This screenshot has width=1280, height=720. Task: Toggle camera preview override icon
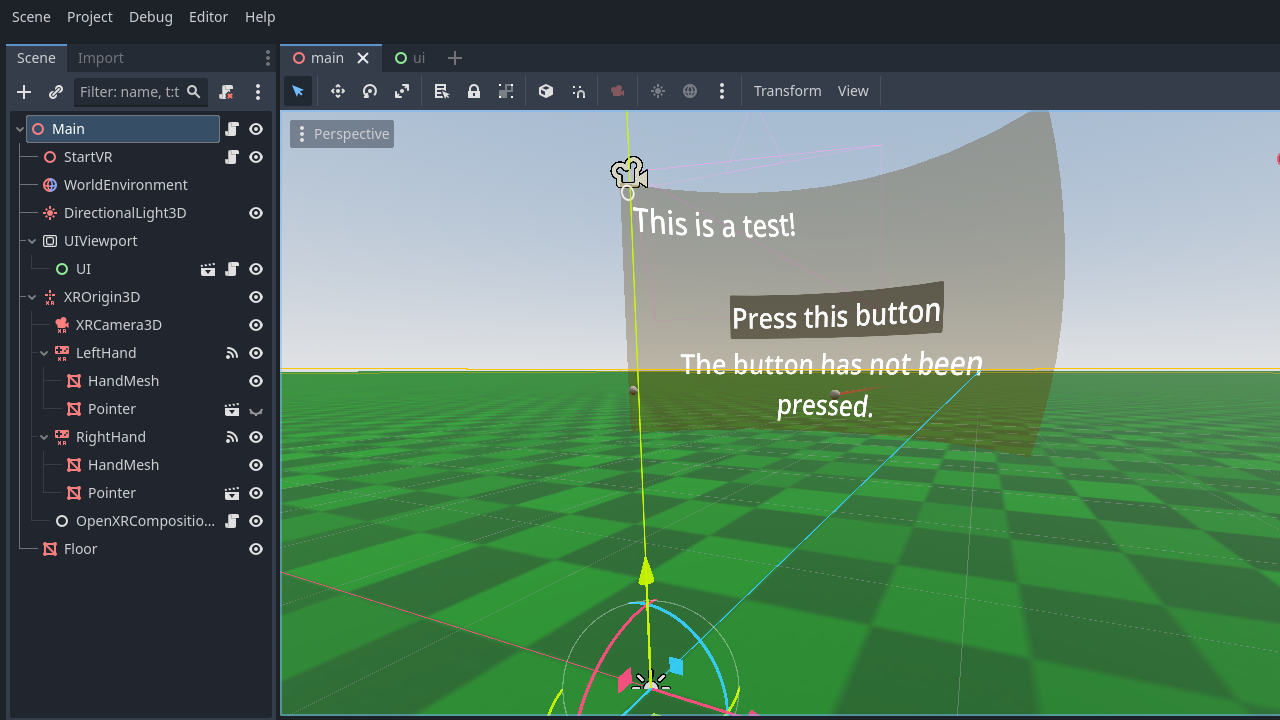[618, 91]
